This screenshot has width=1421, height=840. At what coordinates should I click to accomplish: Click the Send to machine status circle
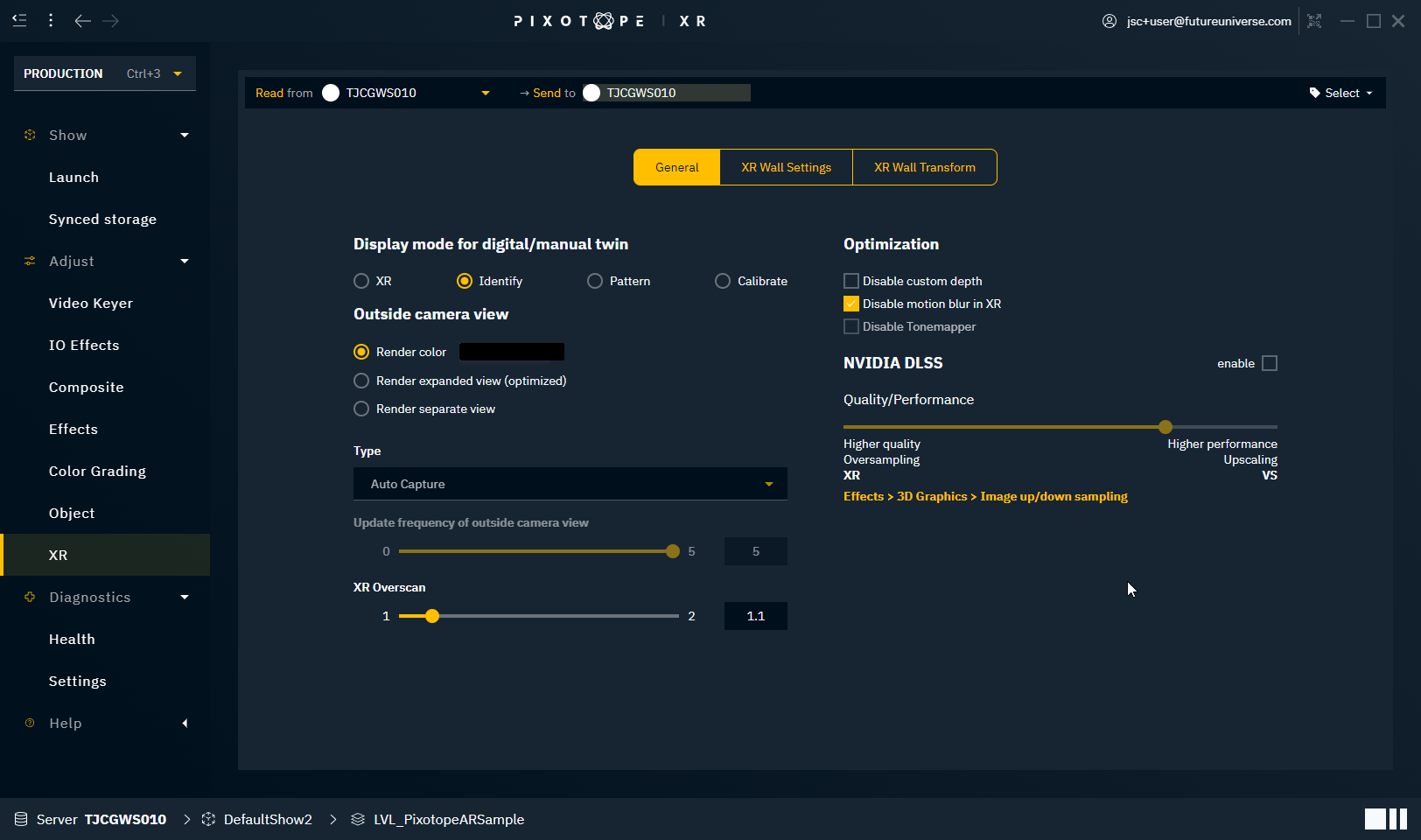click(x=591, y=93)
